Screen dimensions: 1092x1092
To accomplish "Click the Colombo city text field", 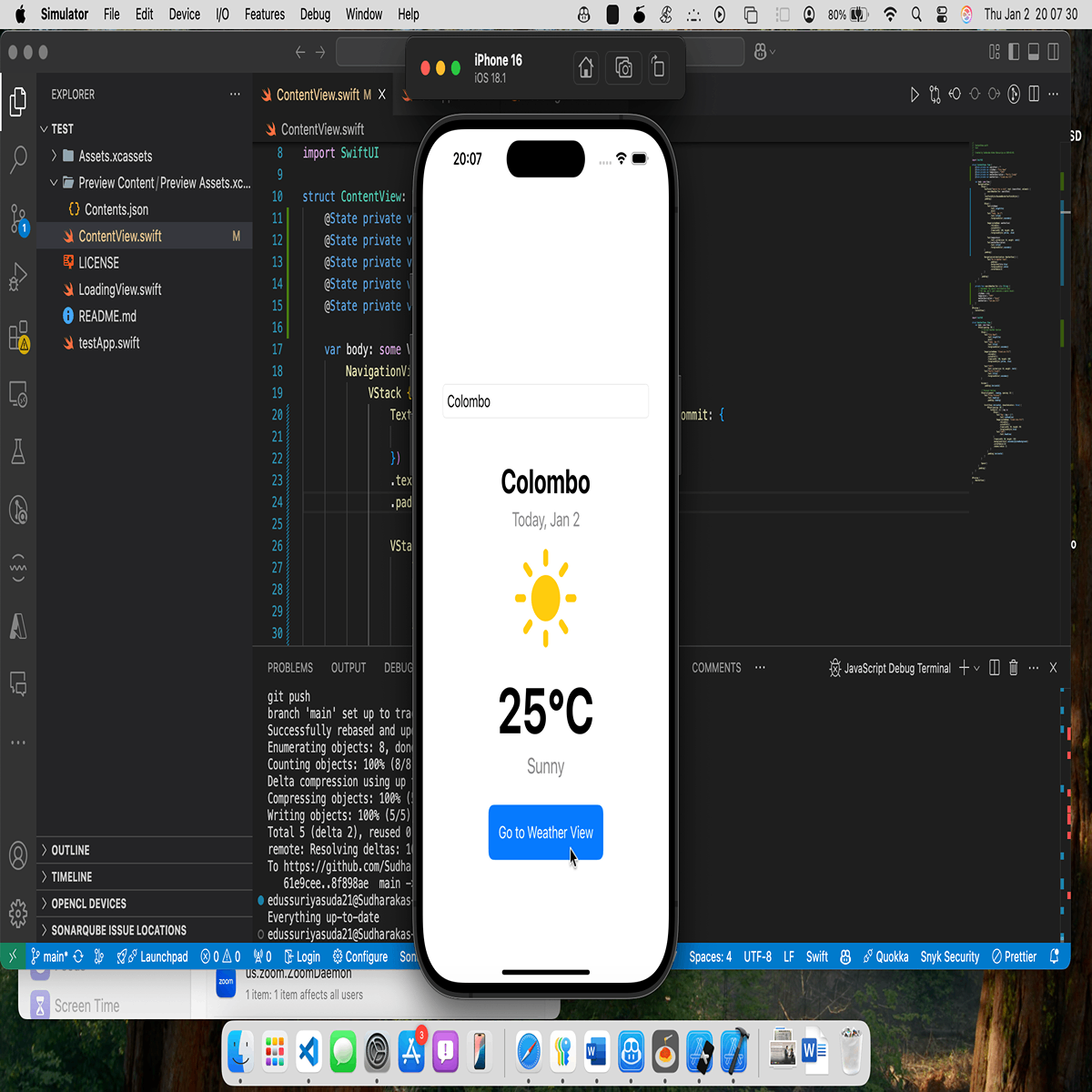I will (x=545, y=401).
